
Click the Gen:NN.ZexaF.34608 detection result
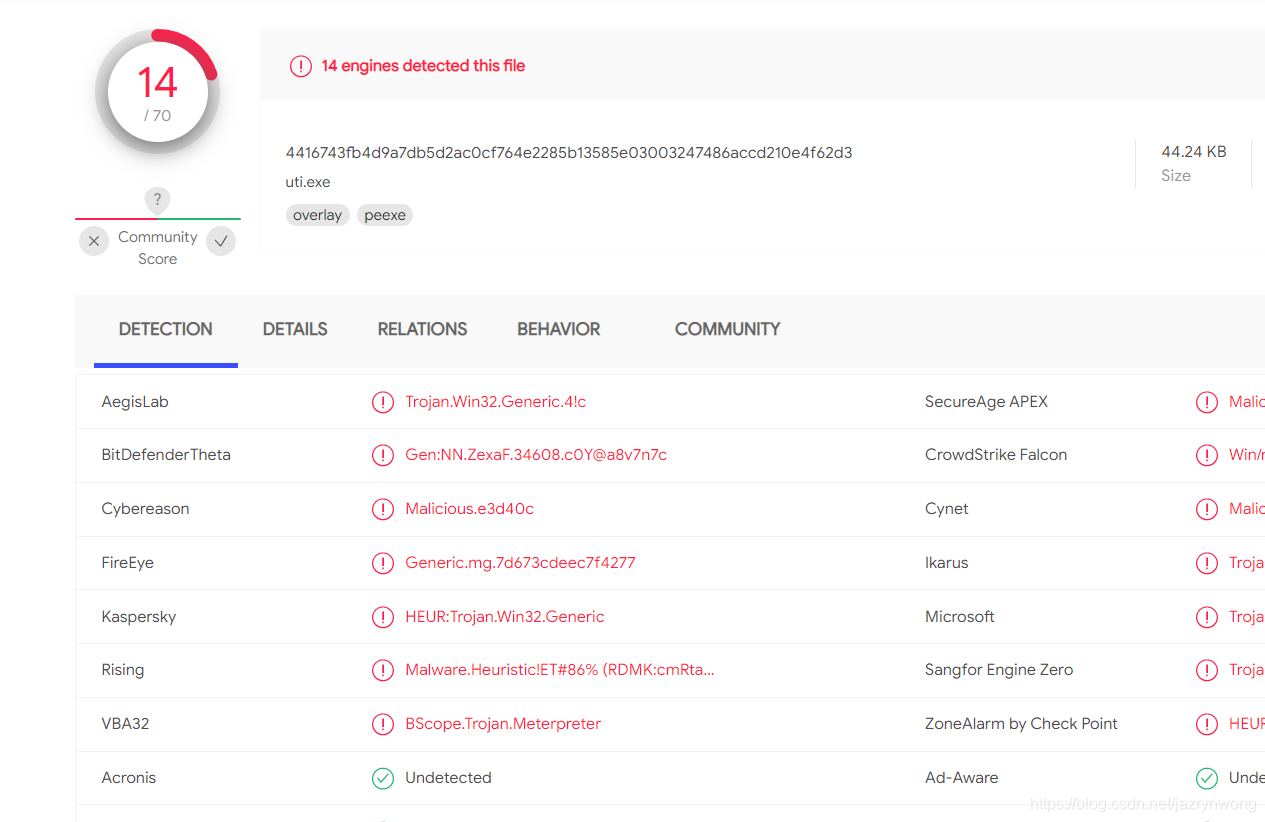point(536,455)
